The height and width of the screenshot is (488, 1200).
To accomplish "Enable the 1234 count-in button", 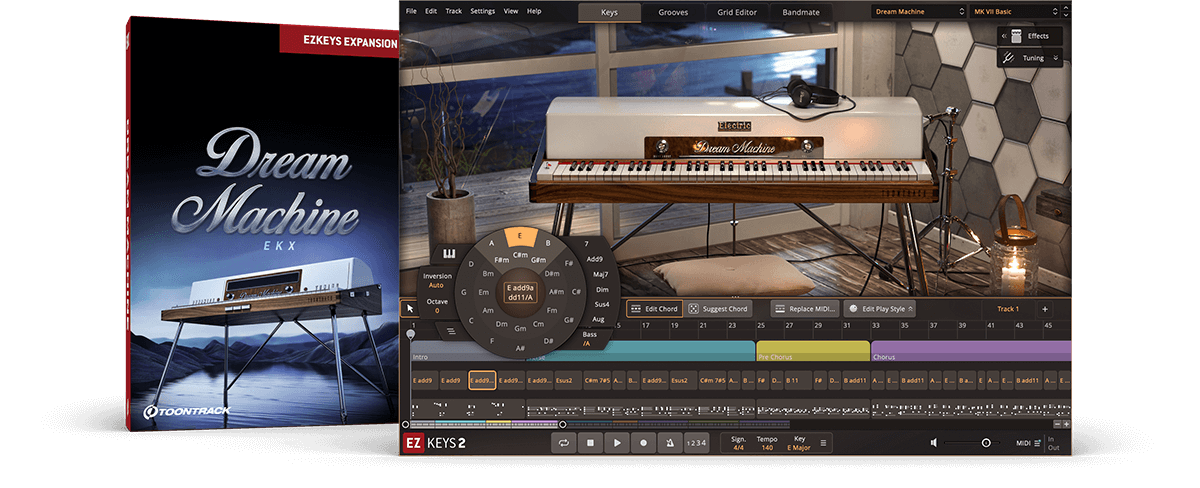I will point(696,443).
